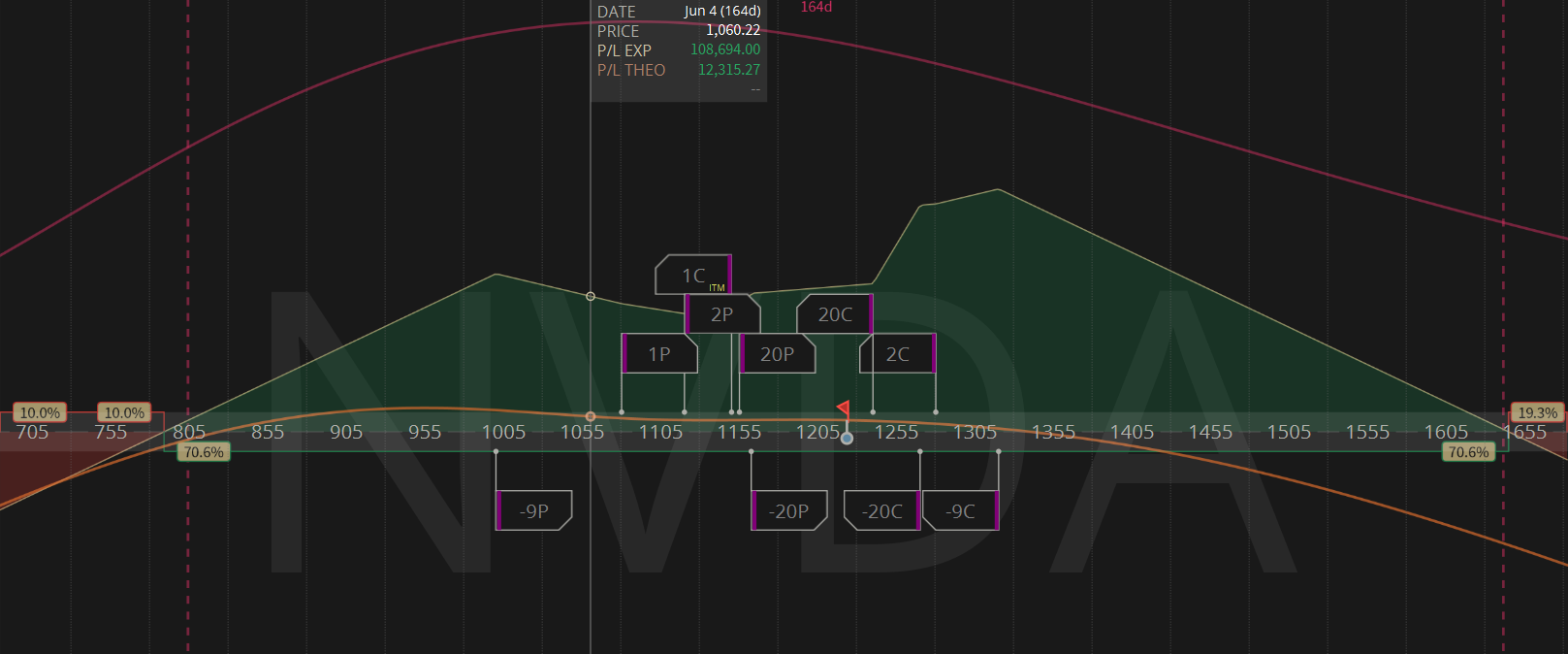Screen dimensions: 1568x654
Task: Click the 1,060.22 price value in tooltip
Action: pyautogui.click(x=733, y=30)
